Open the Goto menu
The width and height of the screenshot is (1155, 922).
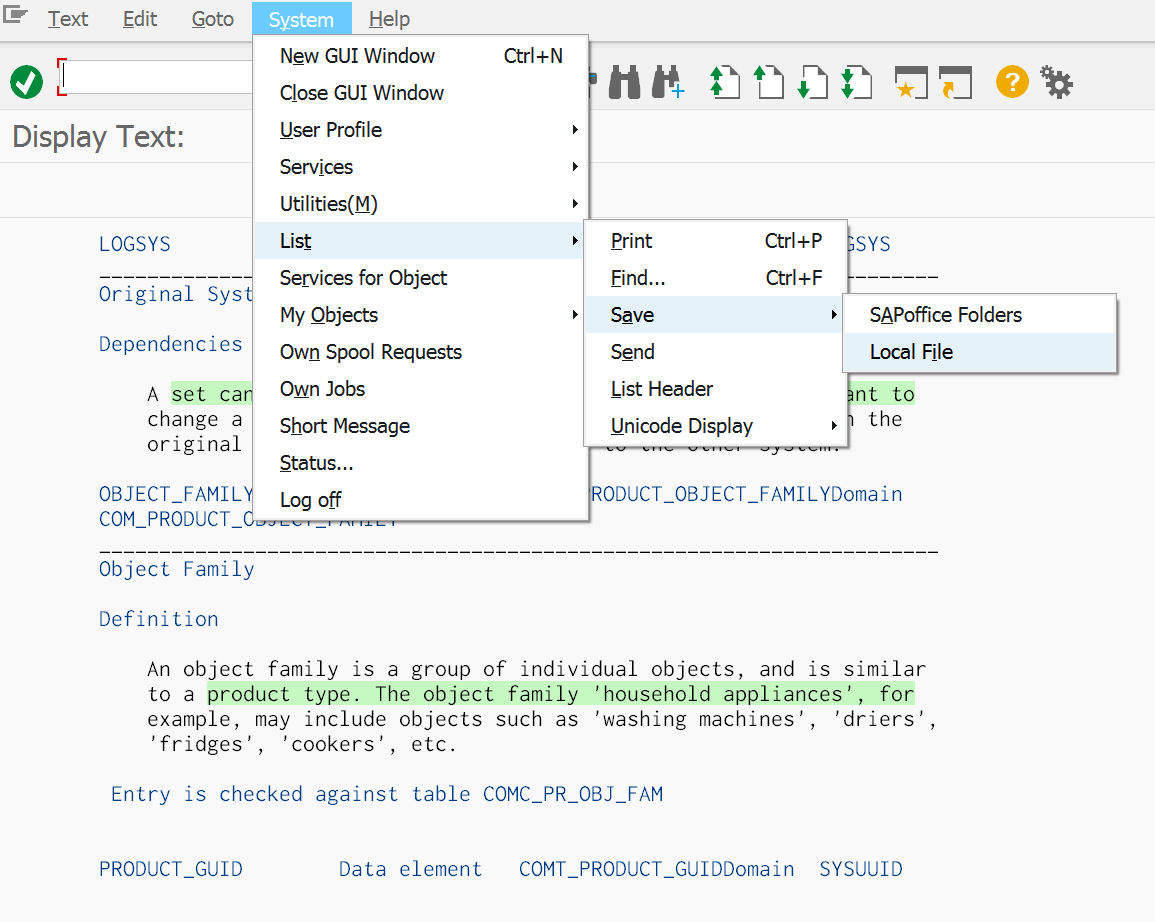pos(212,19)
